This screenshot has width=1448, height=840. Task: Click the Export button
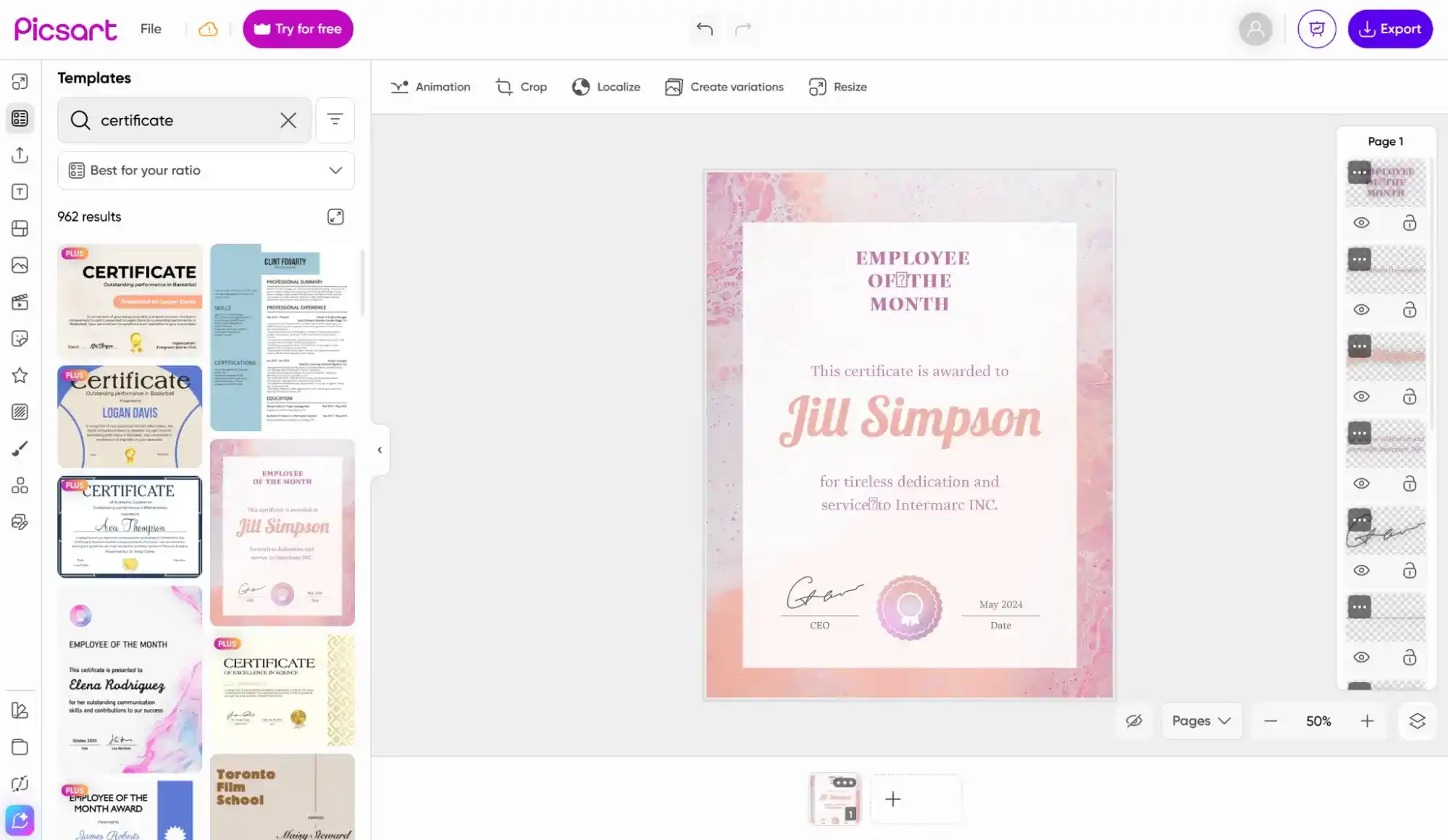1389,29
